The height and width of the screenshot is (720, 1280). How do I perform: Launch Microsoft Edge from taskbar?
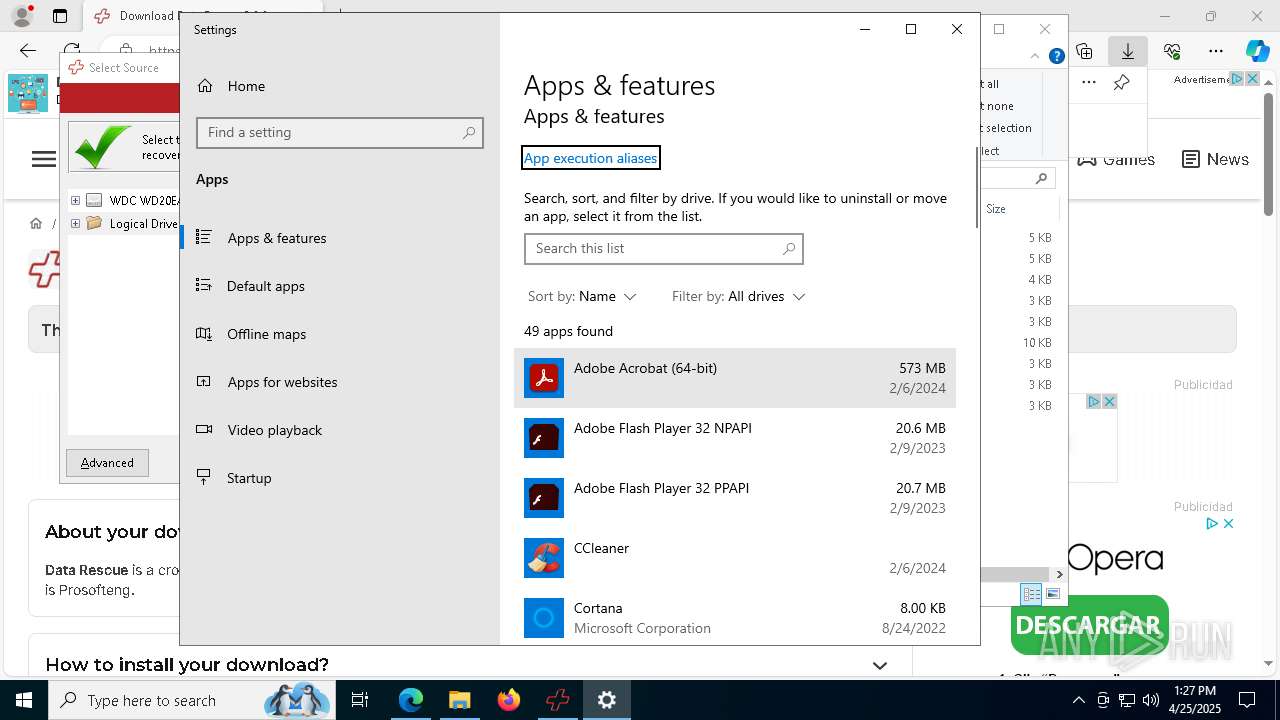pyautogui.click(x=411, y=700)
